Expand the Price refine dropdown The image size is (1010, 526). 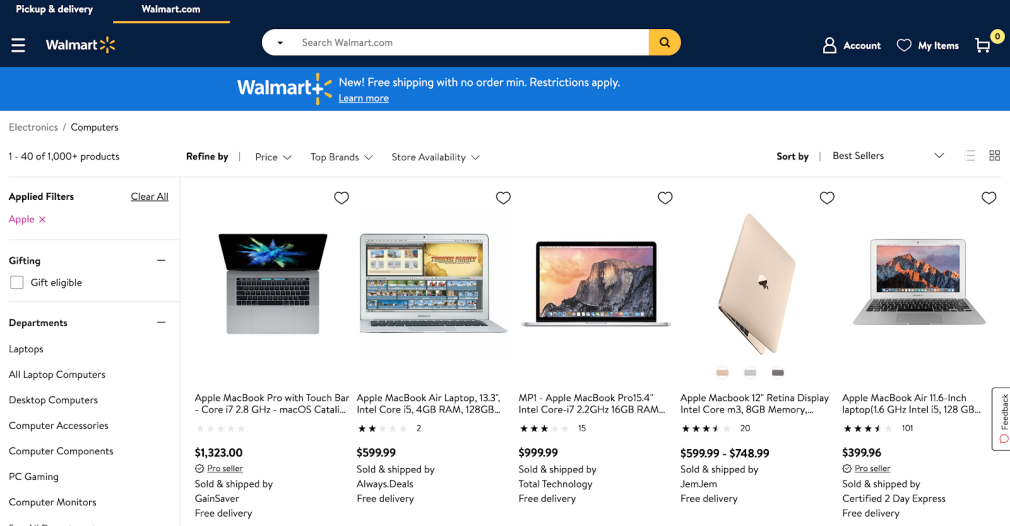click(x=273, y=157)
